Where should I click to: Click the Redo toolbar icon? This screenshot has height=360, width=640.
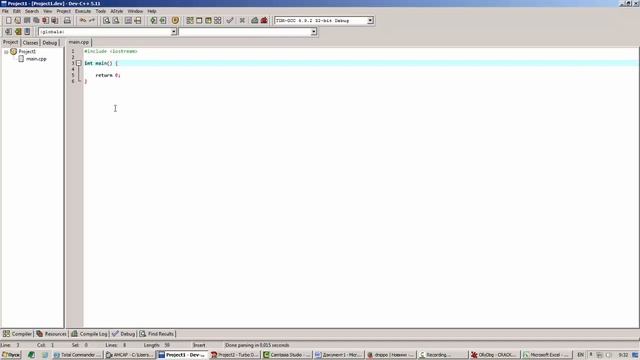point(92,20)
